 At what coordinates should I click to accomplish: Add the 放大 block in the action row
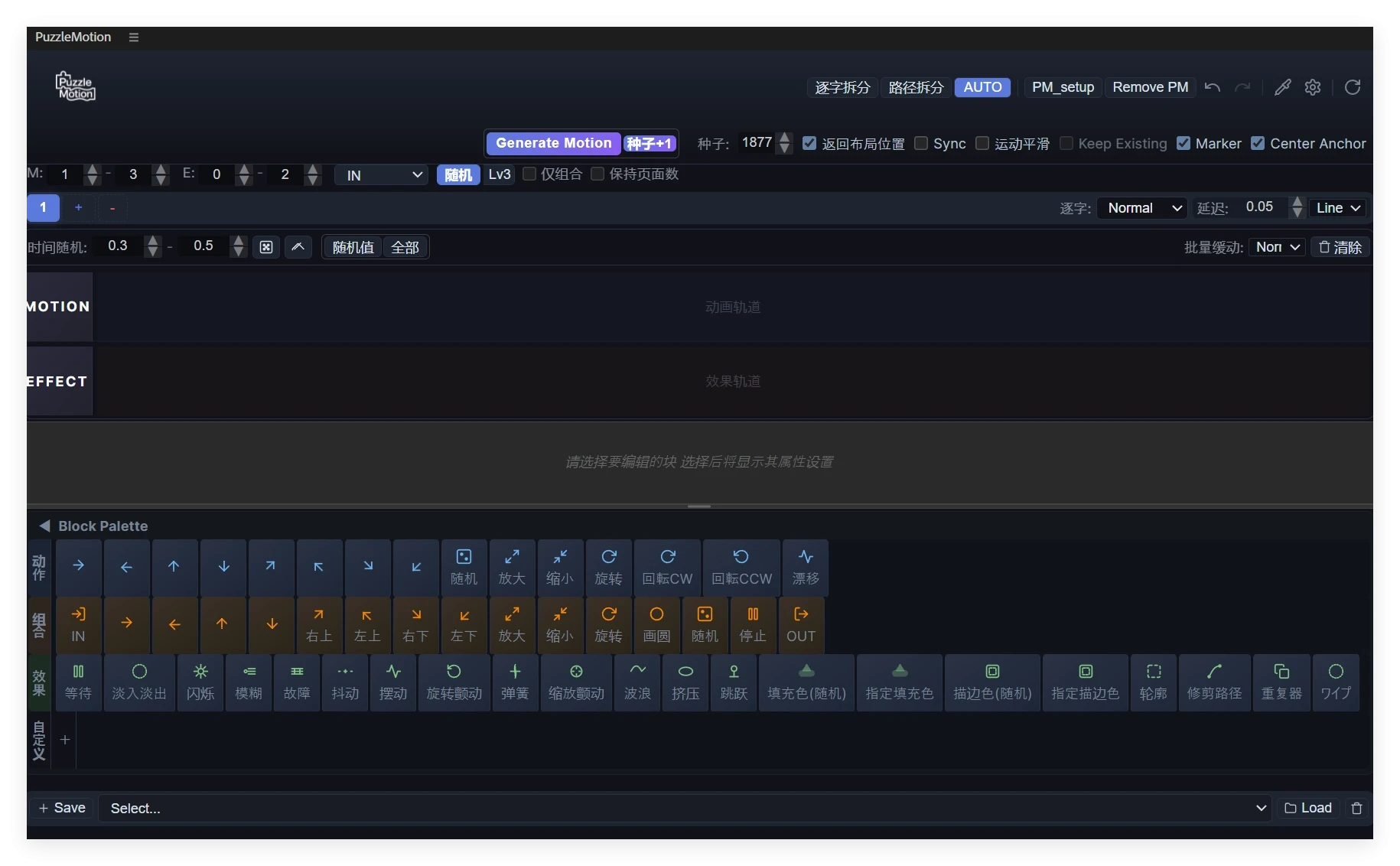click(x=512, y=568)
